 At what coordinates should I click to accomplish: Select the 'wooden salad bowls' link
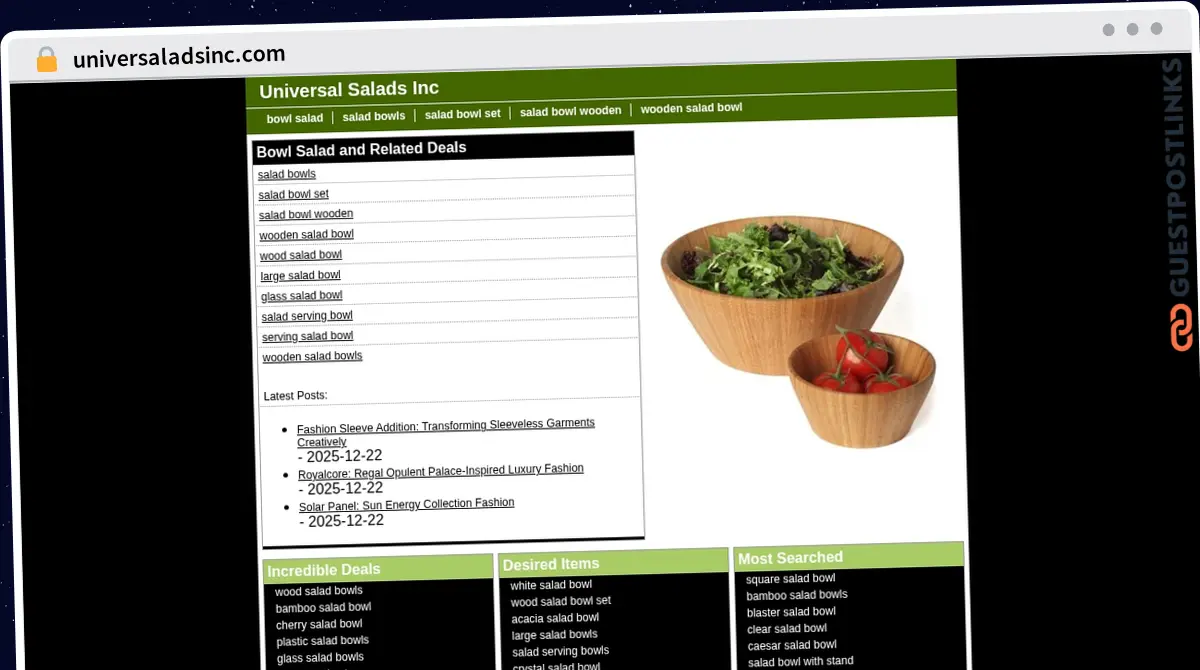[x=313, y=356]
